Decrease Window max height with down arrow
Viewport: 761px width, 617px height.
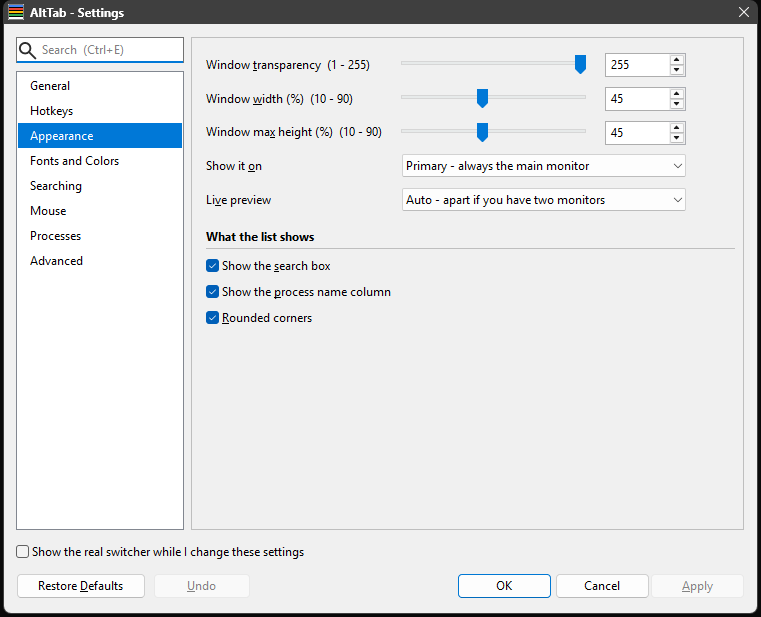click(x=677, y=138)
